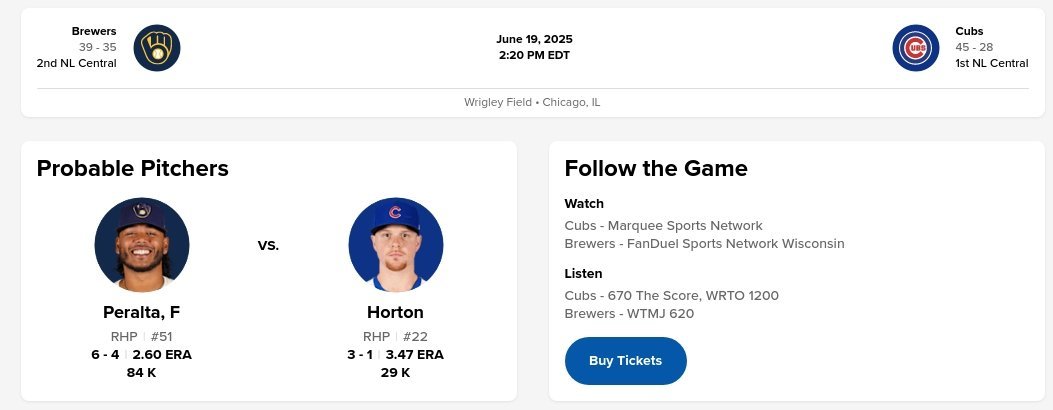Click the Cubs team logo
The height and width of the screenshot is (410, 1053).
point(915,47)
